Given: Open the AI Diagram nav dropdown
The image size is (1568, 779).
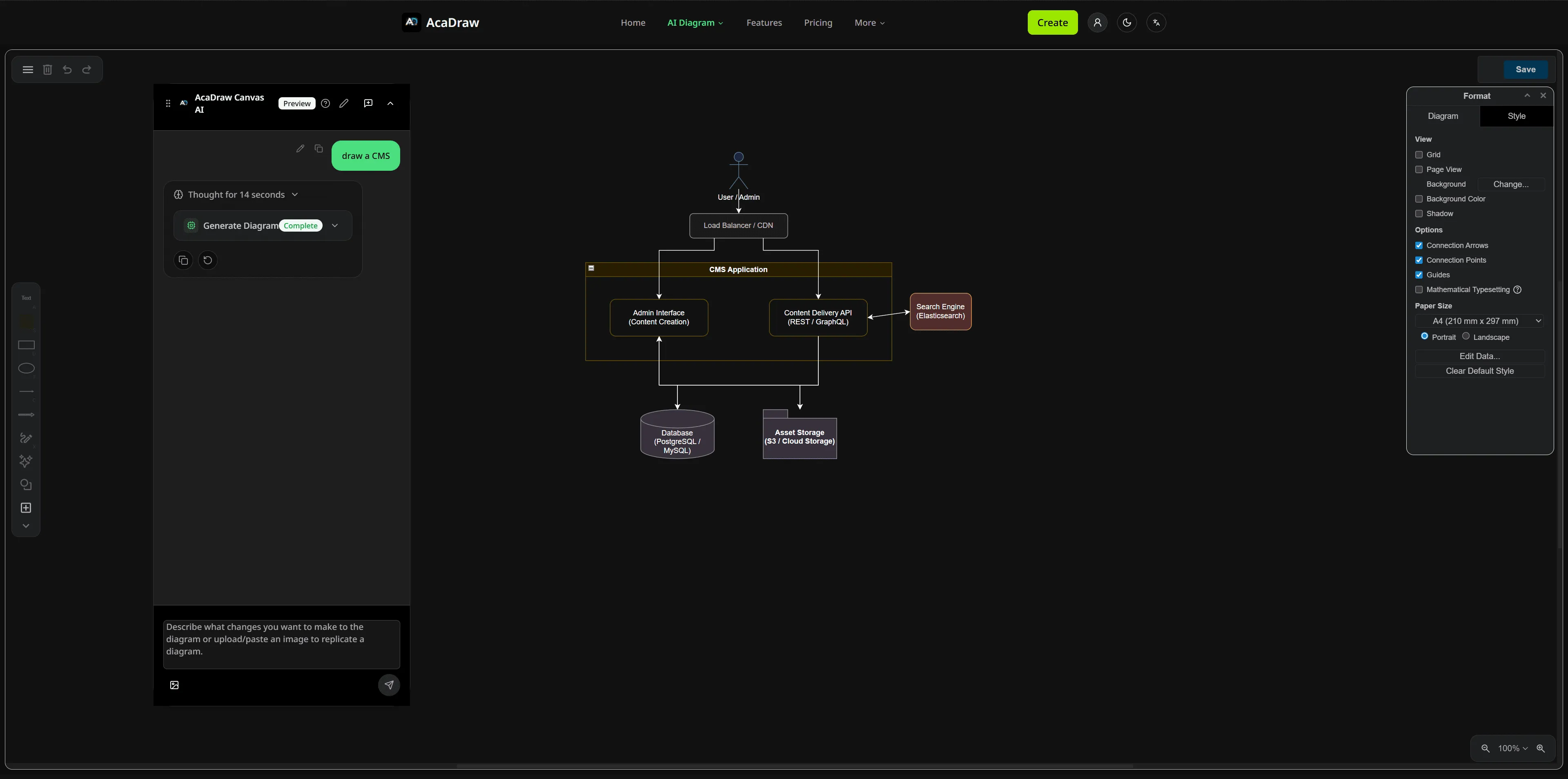Looking at the screenshot, I should point(695,22).
